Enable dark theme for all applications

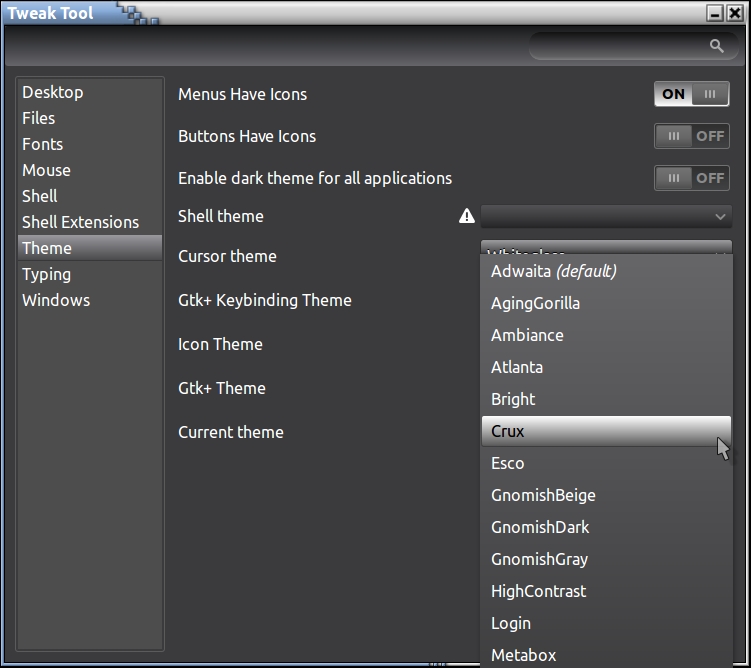(691, 178)
